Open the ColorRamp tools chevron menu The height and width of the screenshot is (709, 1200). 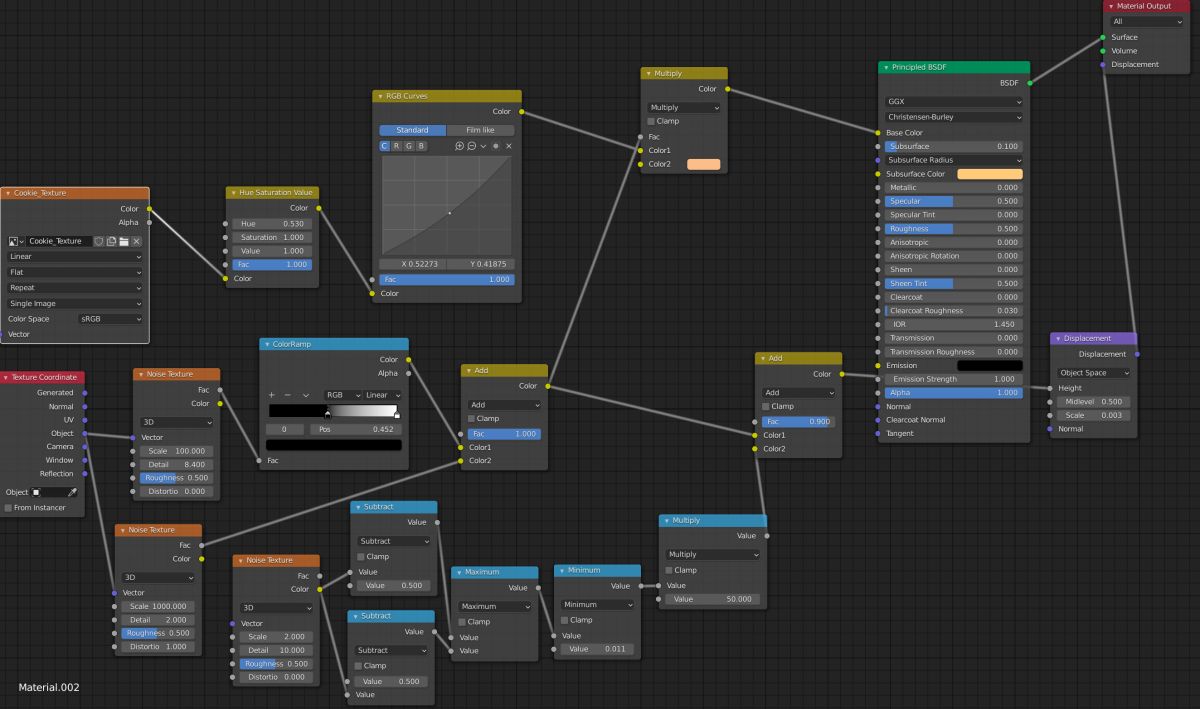tap(306, 395)
